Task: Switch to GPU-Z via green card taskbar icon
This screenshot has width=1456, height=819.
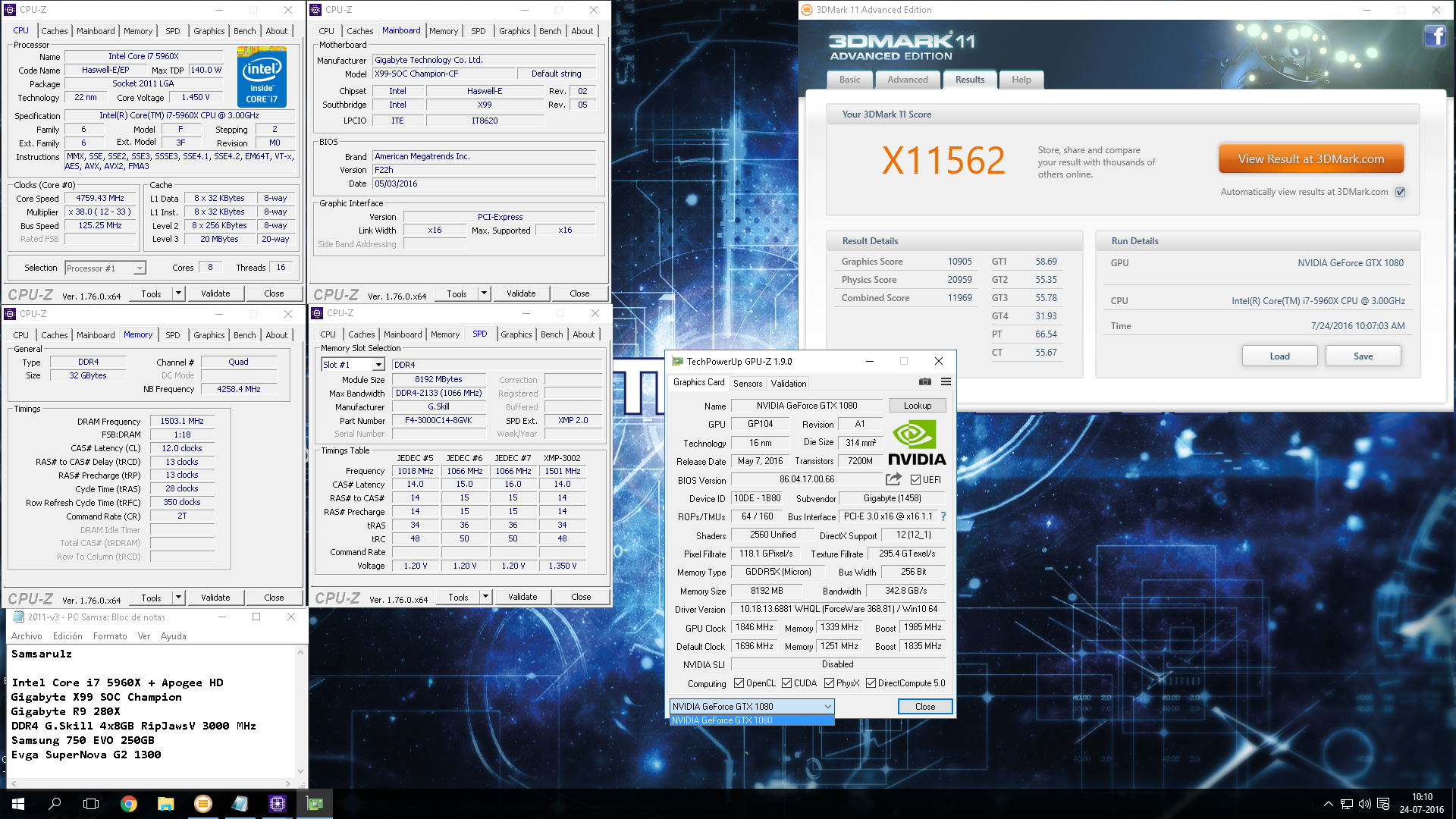Action: coord(315,804)
